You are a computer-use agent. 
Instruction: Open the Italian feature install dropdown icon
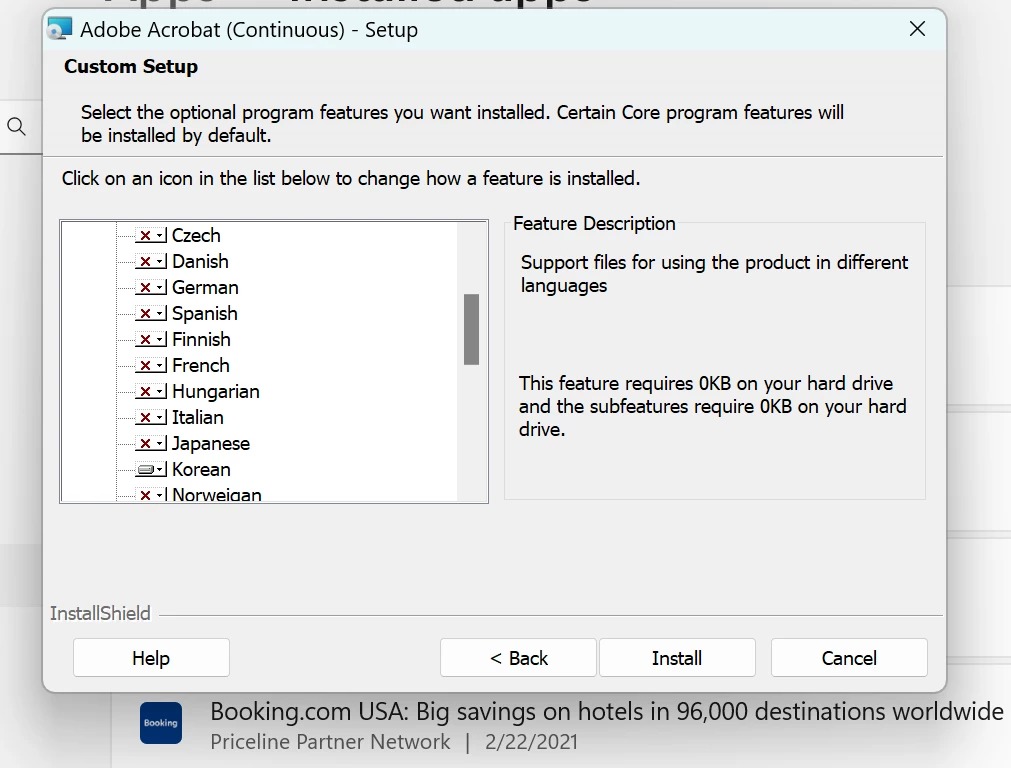(x=151, y=417)
